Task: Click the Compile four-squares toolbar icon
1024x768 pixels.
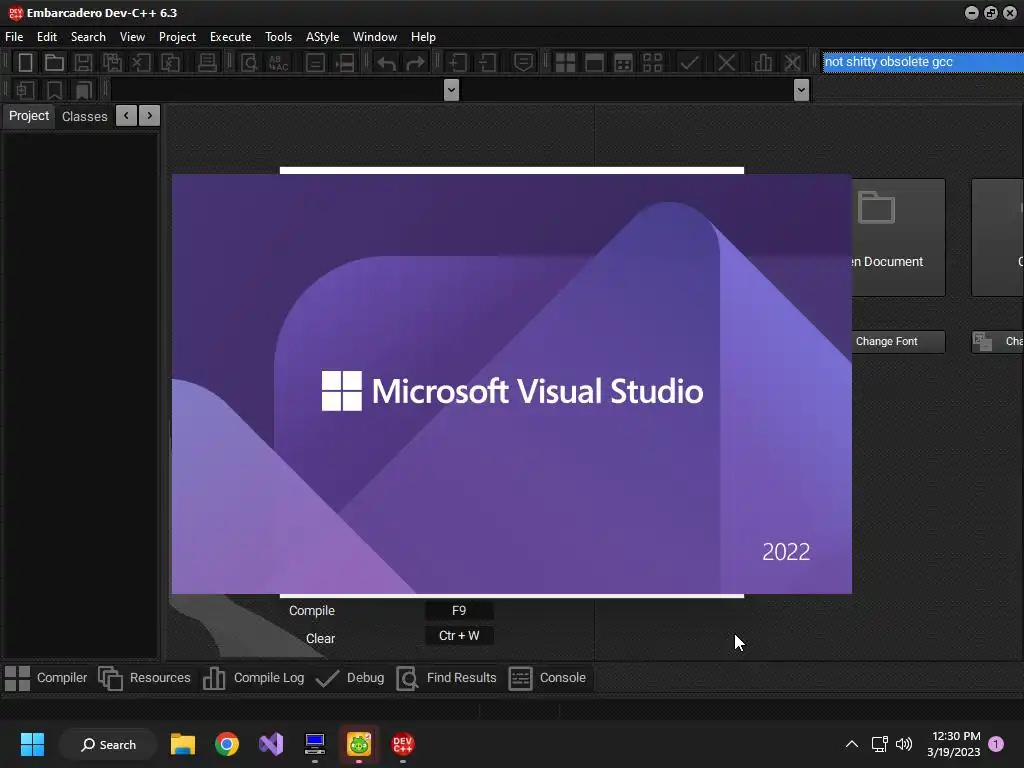Action: pos(565,63)
